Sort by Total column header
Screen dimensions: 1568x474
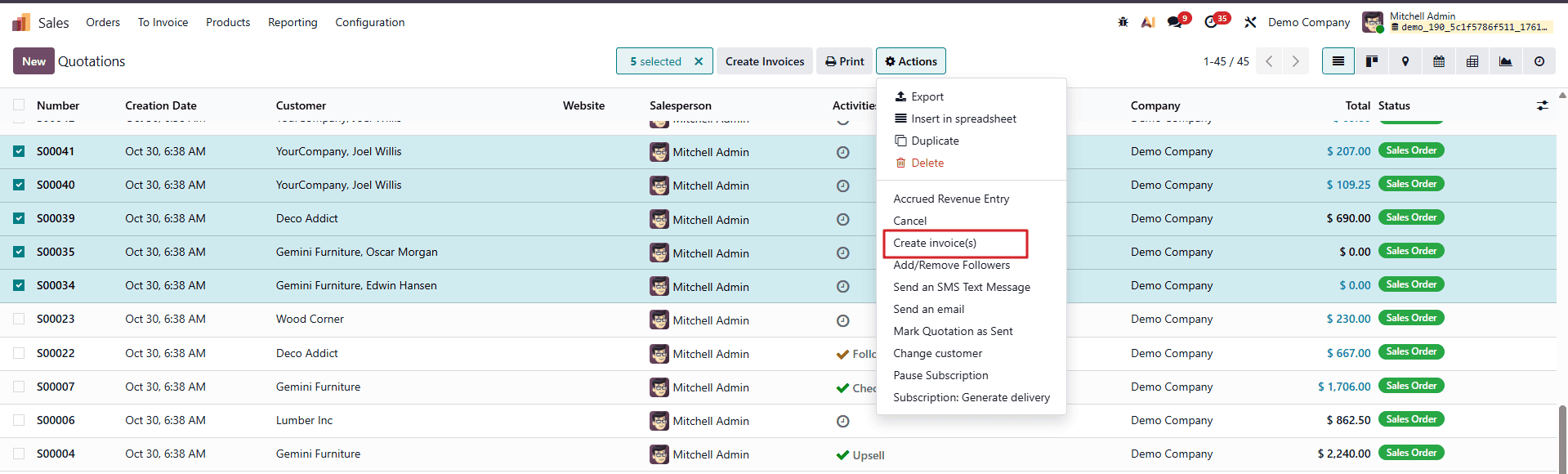(x=1357, y=105)
